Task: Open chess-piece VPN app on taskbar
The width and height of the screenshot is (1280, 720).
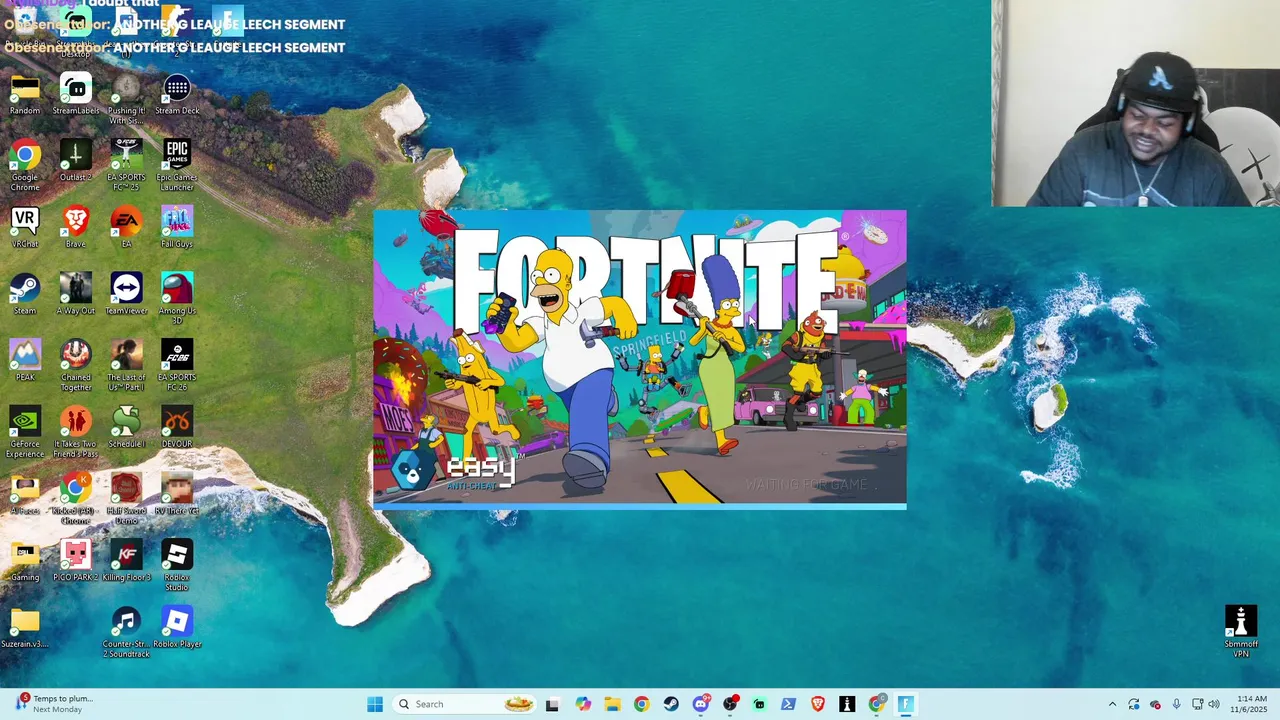Action: point(847,704)
